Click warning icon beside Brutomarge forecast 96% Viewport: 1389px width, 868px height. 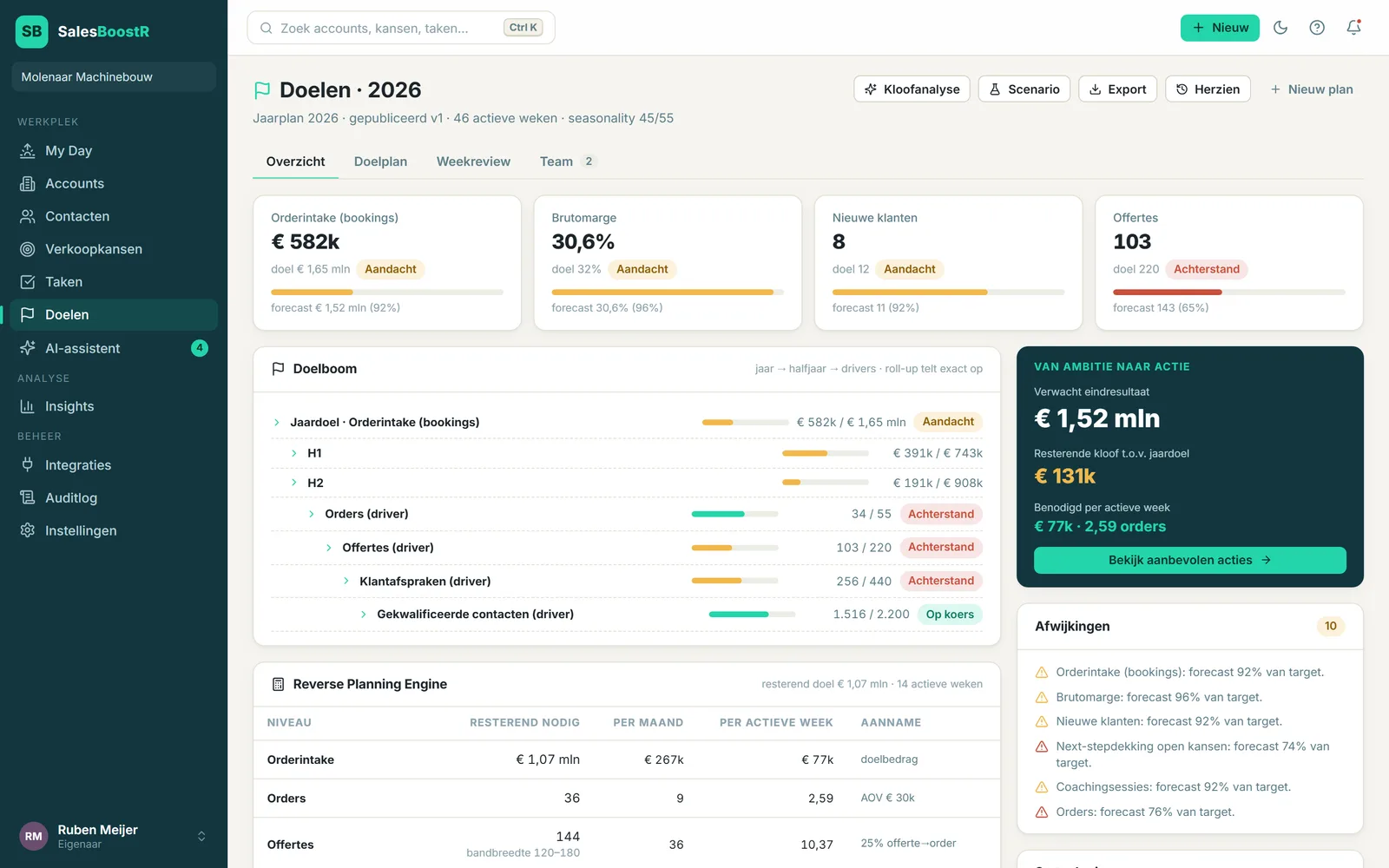click(1042, 697)
